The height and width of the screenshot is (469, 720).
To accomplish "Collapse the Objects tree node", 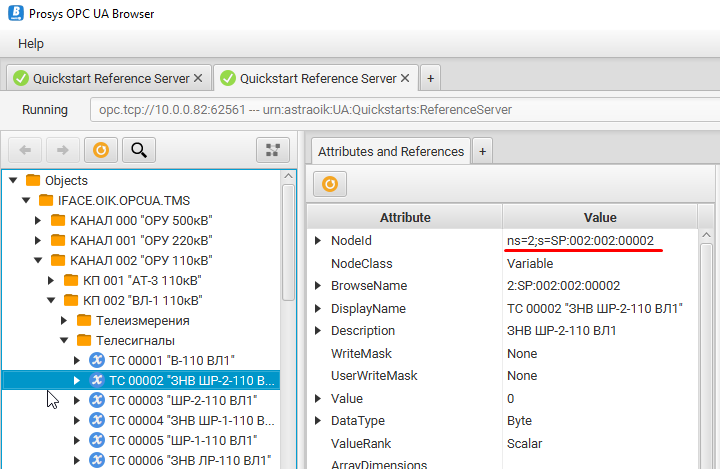I will (13, 181).
